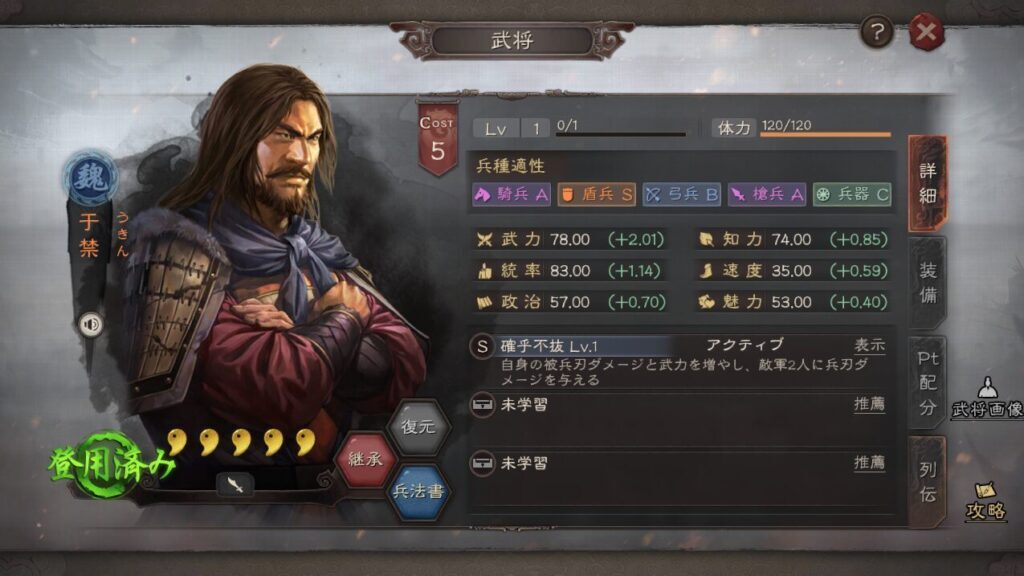Open the help question mark icon
The width and height of the screenshot is (1024, 576).
pos(876,31)
